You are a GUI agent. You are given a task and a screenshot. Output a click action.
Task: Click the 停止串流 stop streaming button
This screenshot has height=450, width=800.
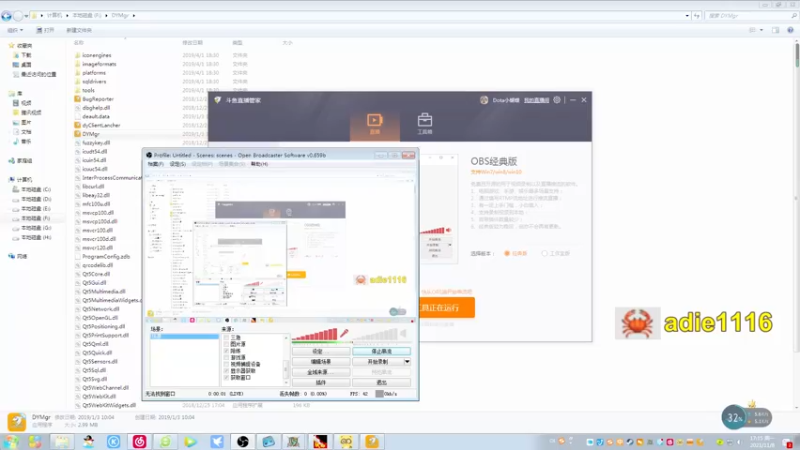381,352
